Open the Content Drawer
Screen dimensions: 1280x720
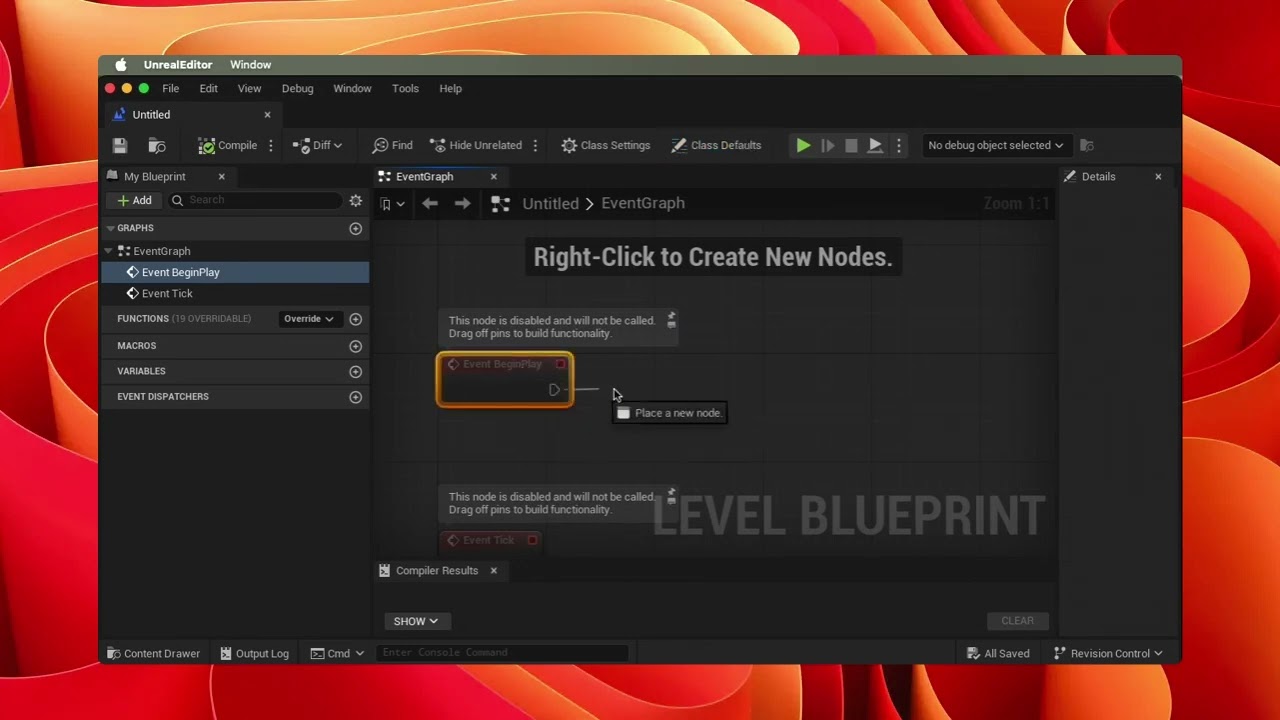coord(153,654)
